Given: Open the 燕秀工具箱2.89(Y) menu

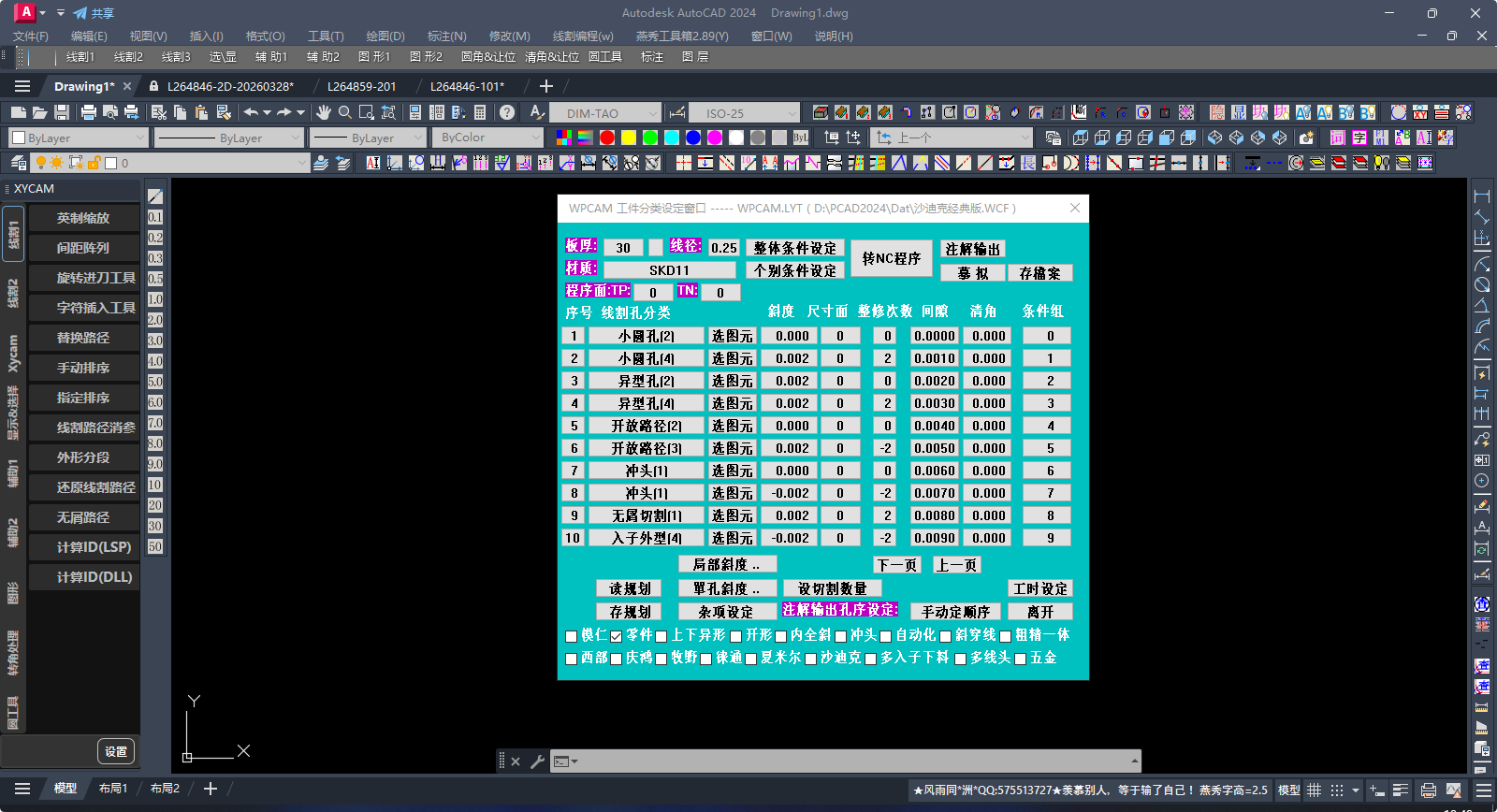Looking at the screenshot, I should pos(682,36).
